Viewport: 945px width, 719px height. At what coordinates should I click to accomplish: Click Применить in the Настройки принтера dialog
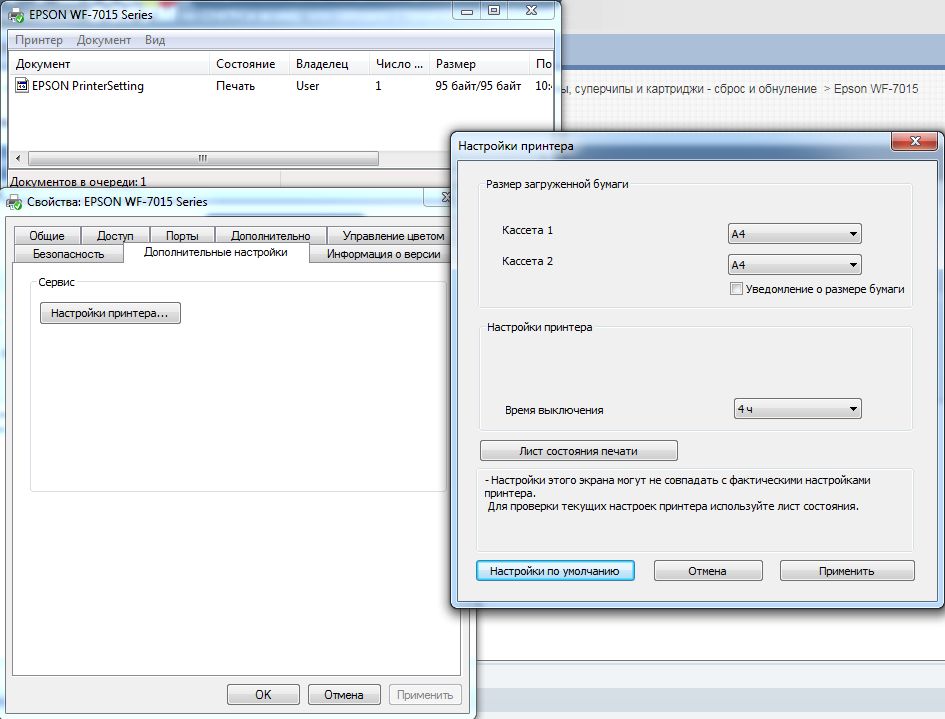tap(847, 571)
